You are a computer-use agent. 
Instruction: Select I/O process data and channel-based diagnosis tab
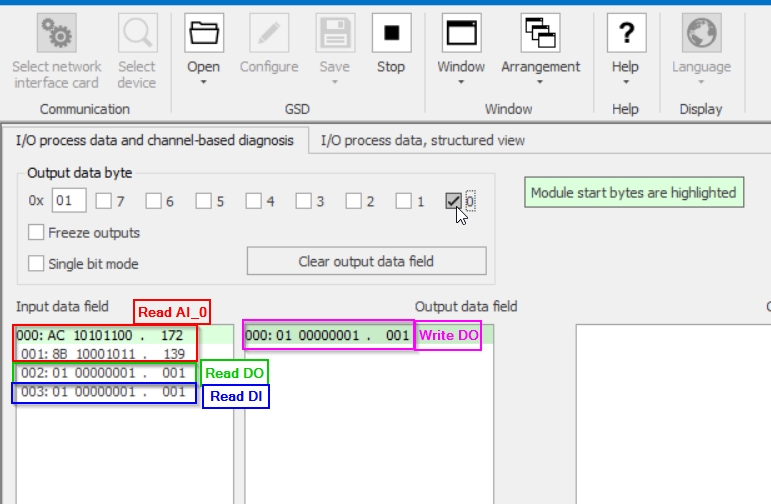(x=155, y=141)
